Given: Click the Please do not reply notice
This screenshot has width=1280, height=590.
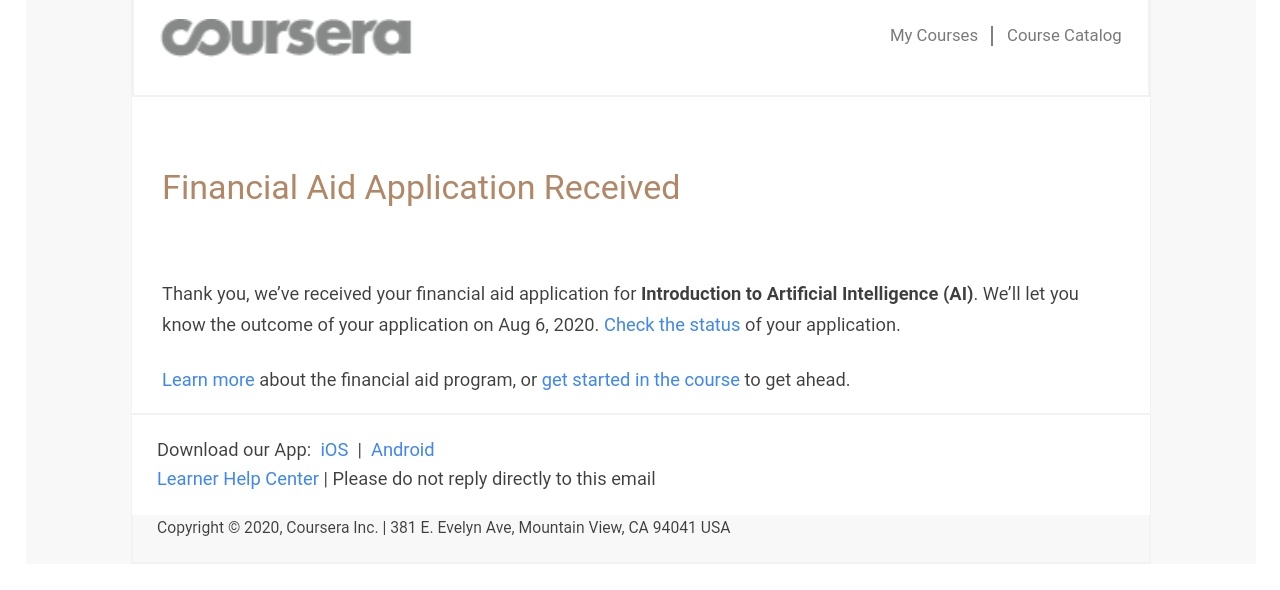Looking at the screenshot, I should click(494, 479).
